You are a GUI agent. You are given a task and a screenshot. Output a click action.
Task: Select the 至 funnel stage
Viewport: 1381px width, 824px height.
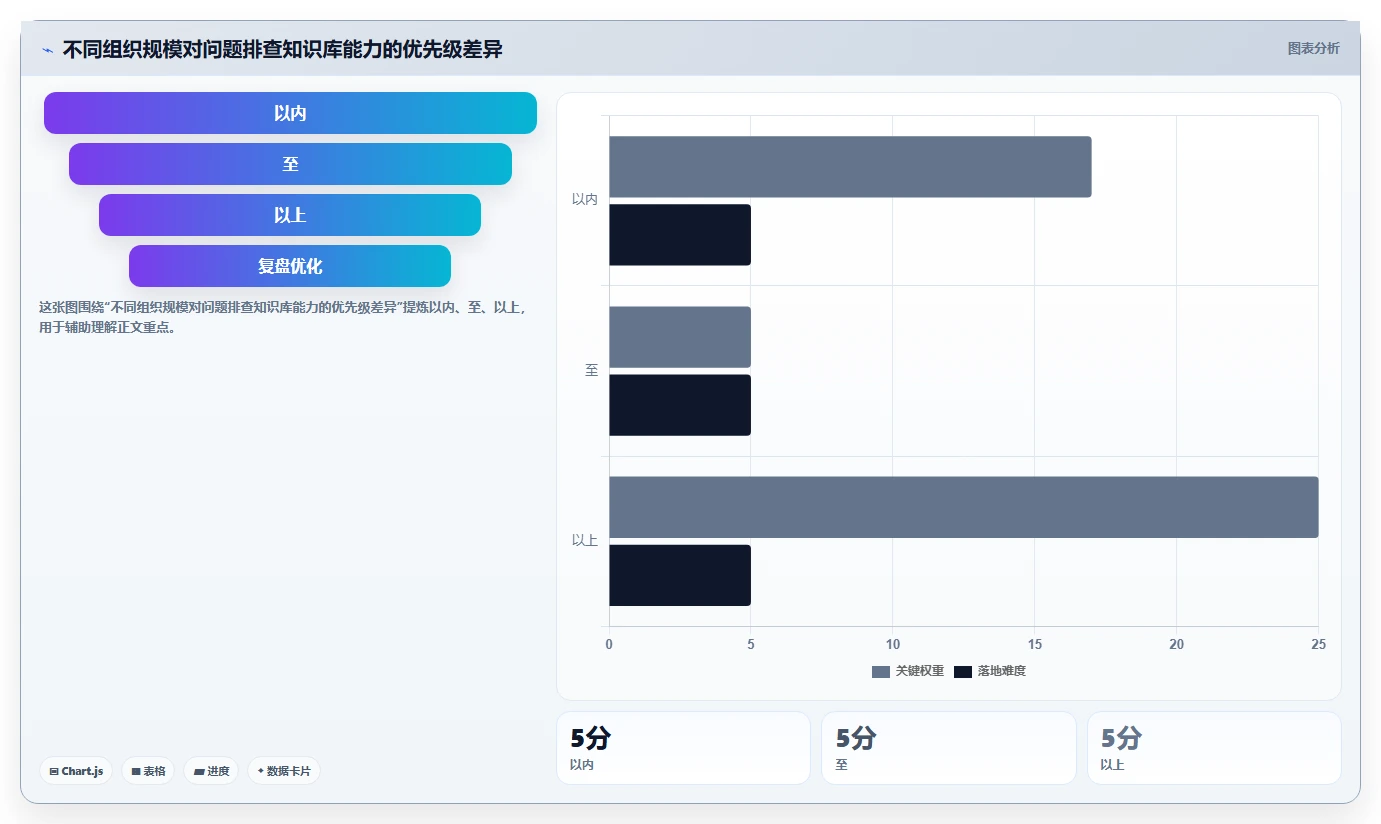pyautogui.click(x=290, y=164)
